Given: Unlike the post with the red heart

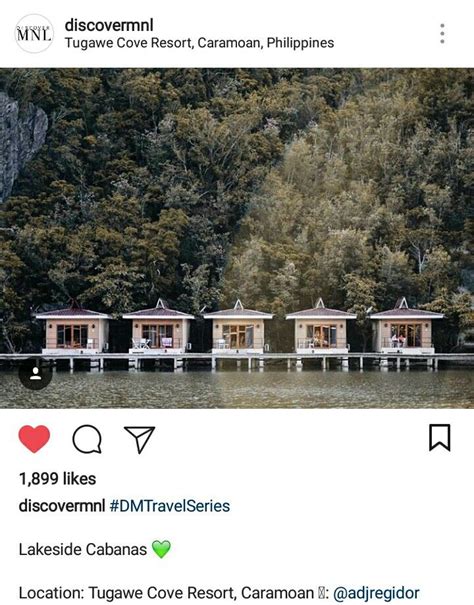Looking at the screenshot, I should coord(34,439).
